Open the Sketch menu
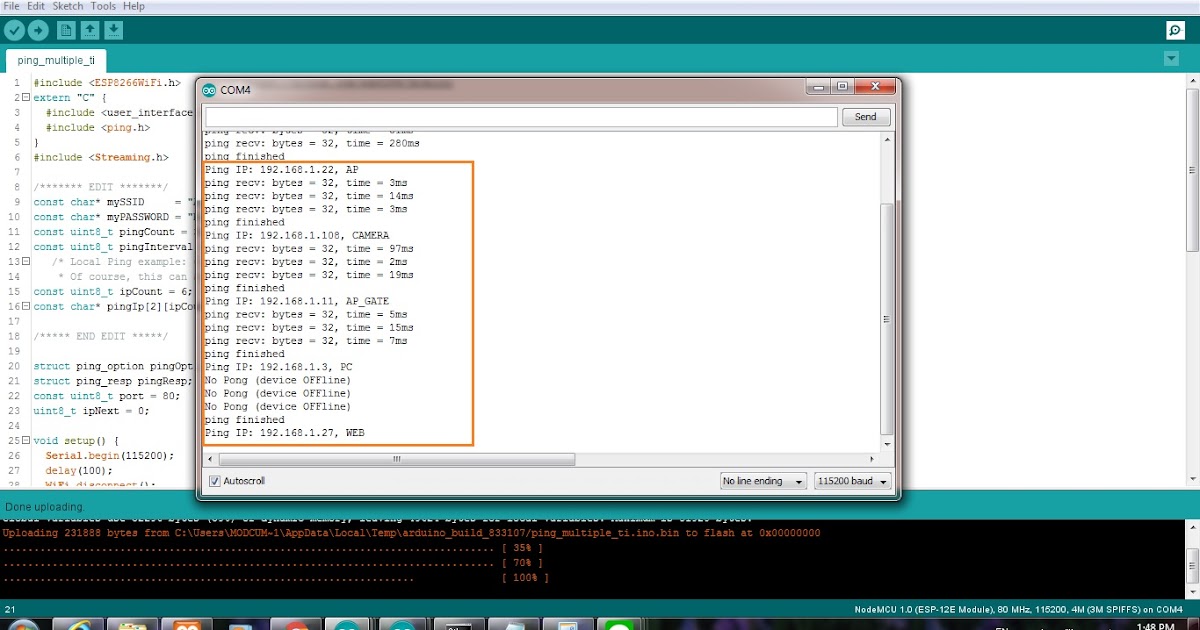1200x630 pixels. (68, 6)
